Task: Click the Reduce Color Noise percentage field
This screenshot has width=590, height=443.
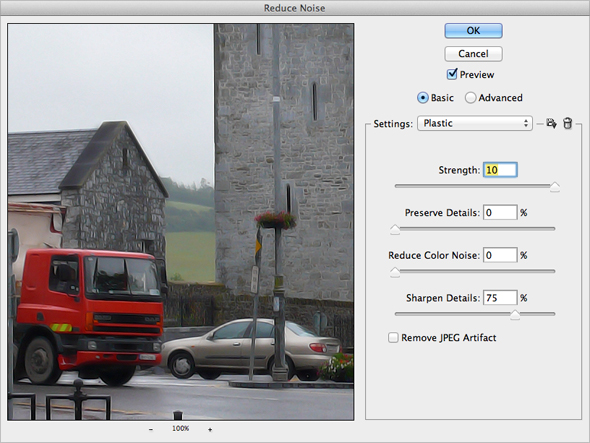Action: tap(500, 255)
